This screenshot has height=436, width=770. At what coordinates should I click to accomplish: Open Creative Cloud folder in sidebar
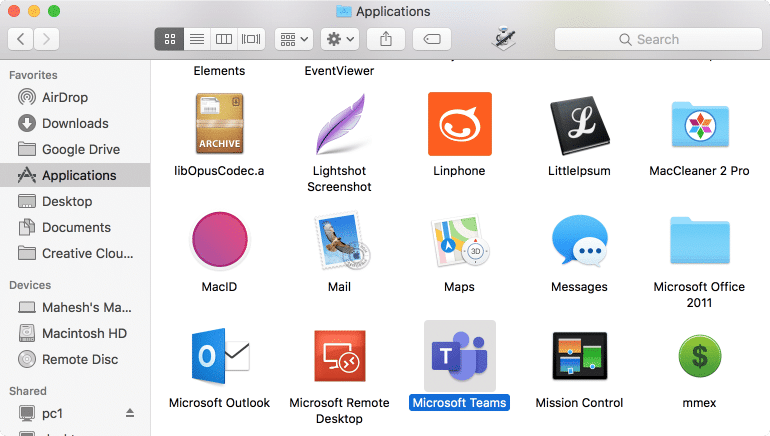click(75, 253)
